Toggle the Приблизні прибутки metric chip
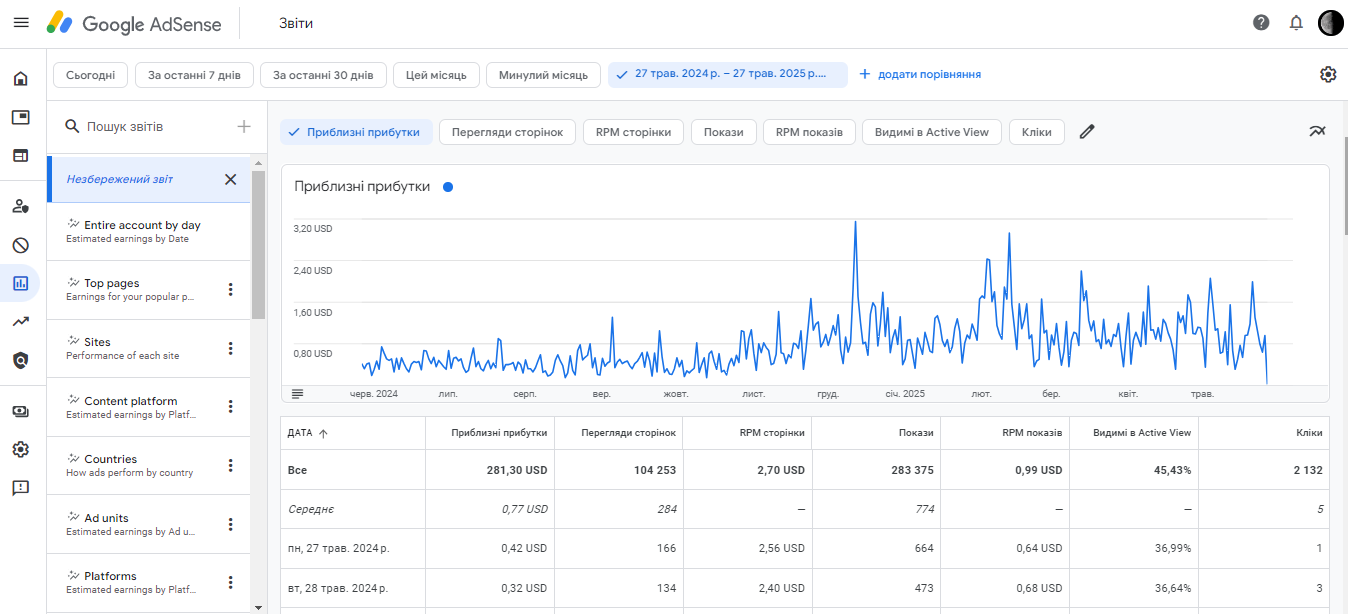The width and height of the screenshot is (1348, 614). coord(356,132)
